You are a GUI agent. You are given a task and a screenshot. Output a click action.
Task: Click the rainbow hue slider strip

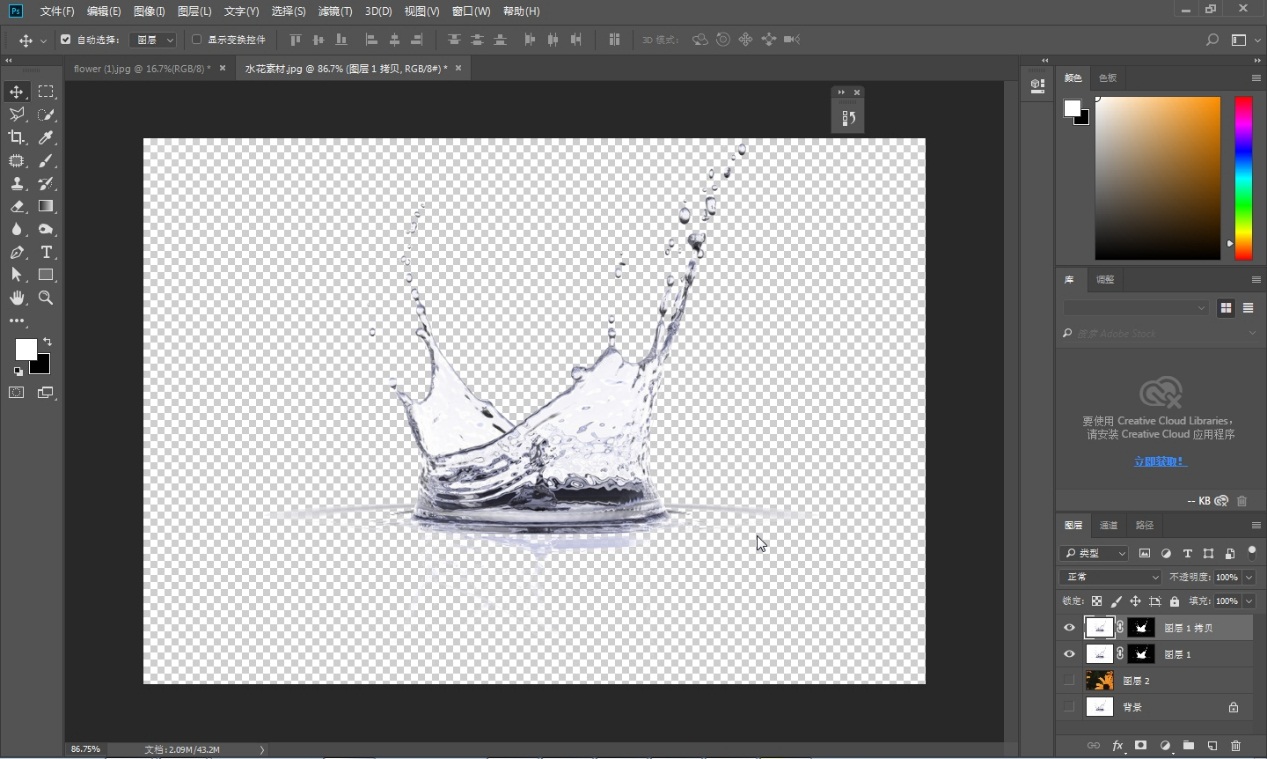point(1243,177)
